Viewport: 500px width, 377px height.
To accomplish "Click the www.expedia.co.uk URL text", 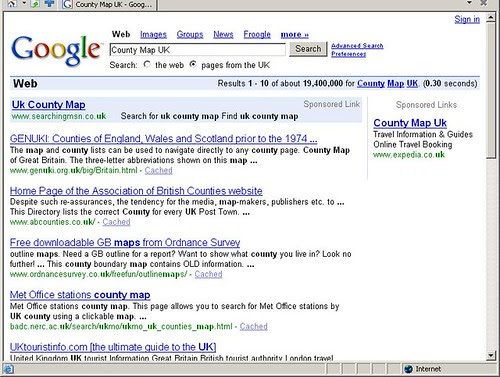I will click(x=409, y=155).
